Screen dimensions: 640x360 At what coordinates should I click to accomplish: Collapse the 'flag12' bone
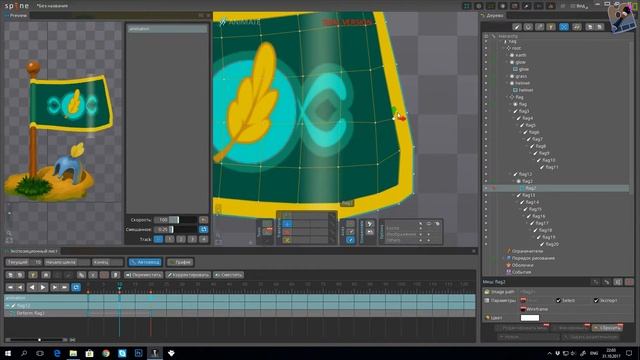(510, 174)
